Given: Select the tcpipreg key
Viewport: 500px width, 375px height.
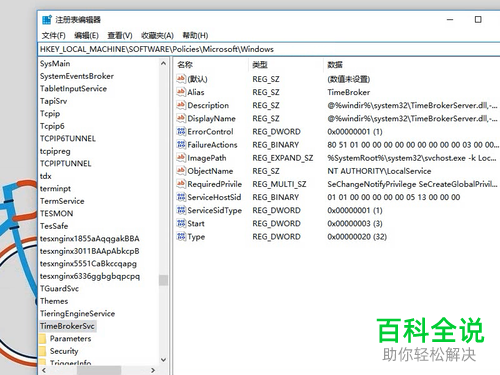Looking at the screenshot, I should tap(55, 151).
